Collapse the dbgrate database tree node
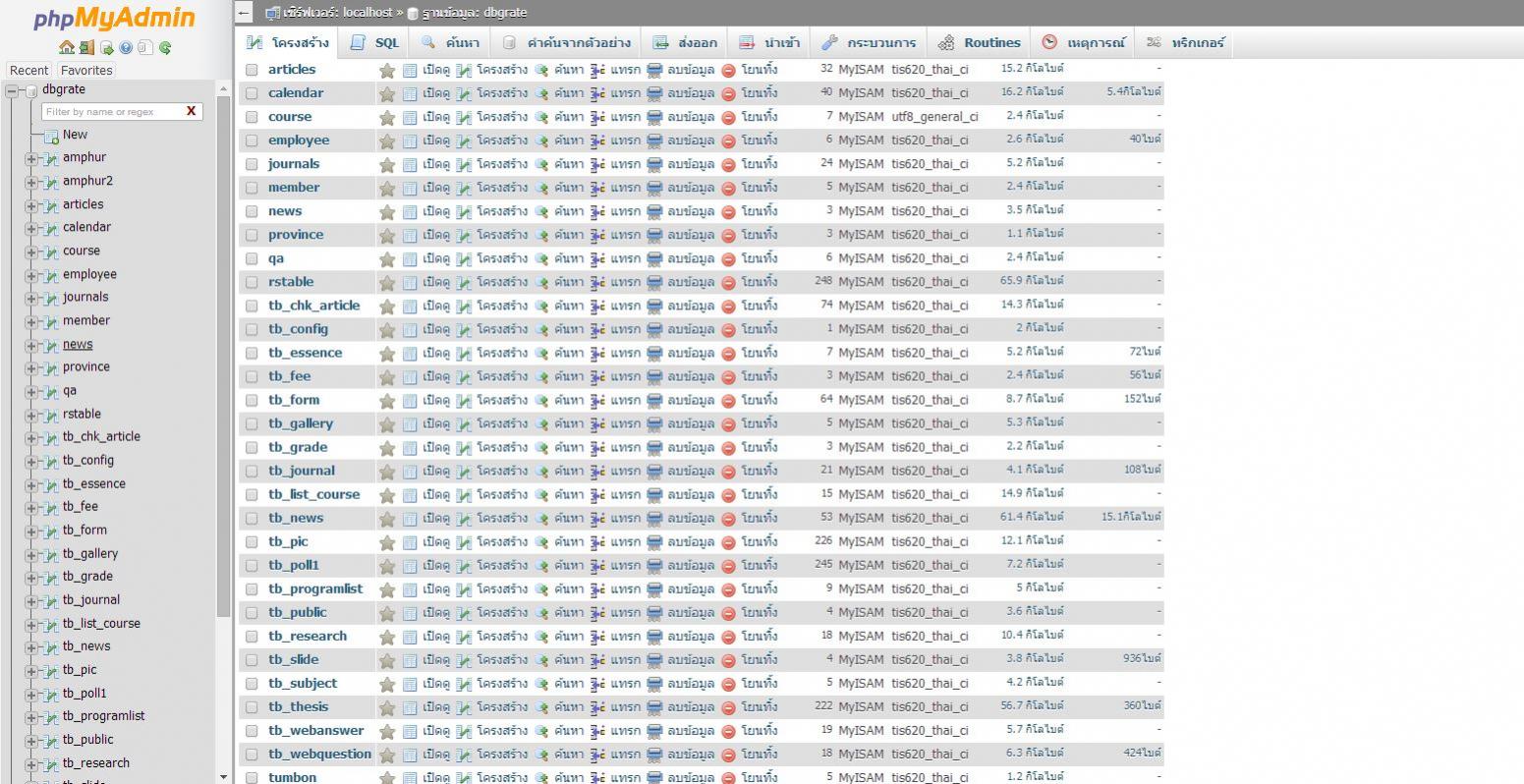Screen dimensions: 1524x784 tap(12, 90)
